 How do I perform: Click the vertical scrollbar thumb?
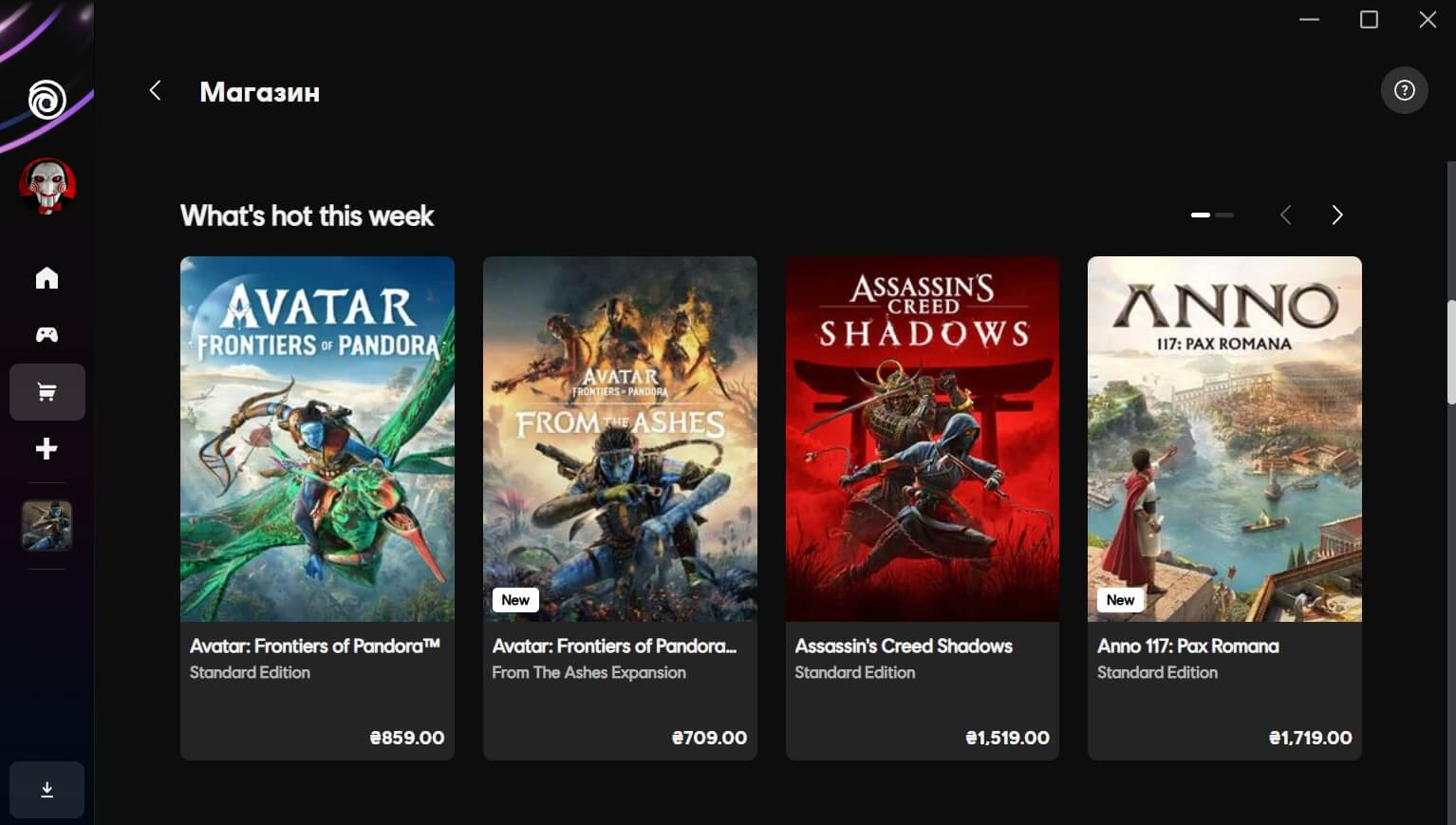pos(1450,351)
